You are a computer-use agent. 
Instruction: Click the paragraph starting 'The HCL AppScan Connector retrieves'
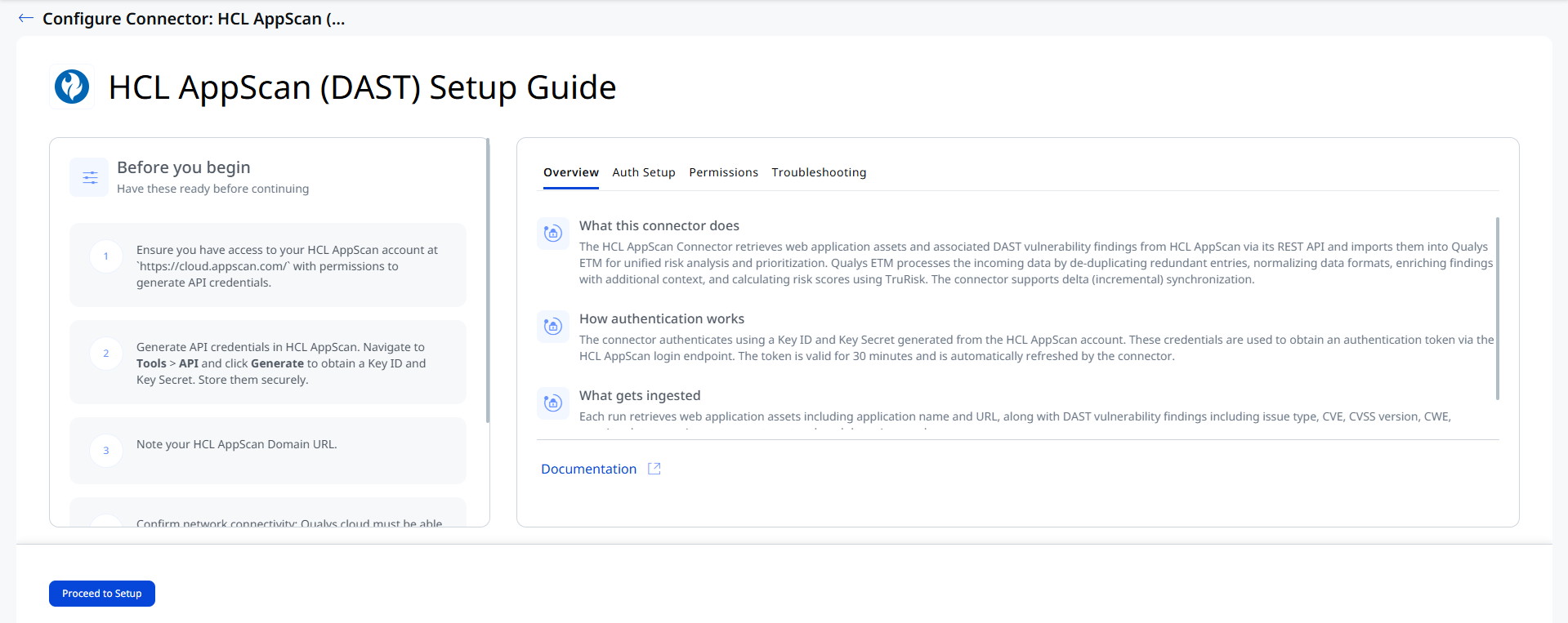tap(1036, 263)
